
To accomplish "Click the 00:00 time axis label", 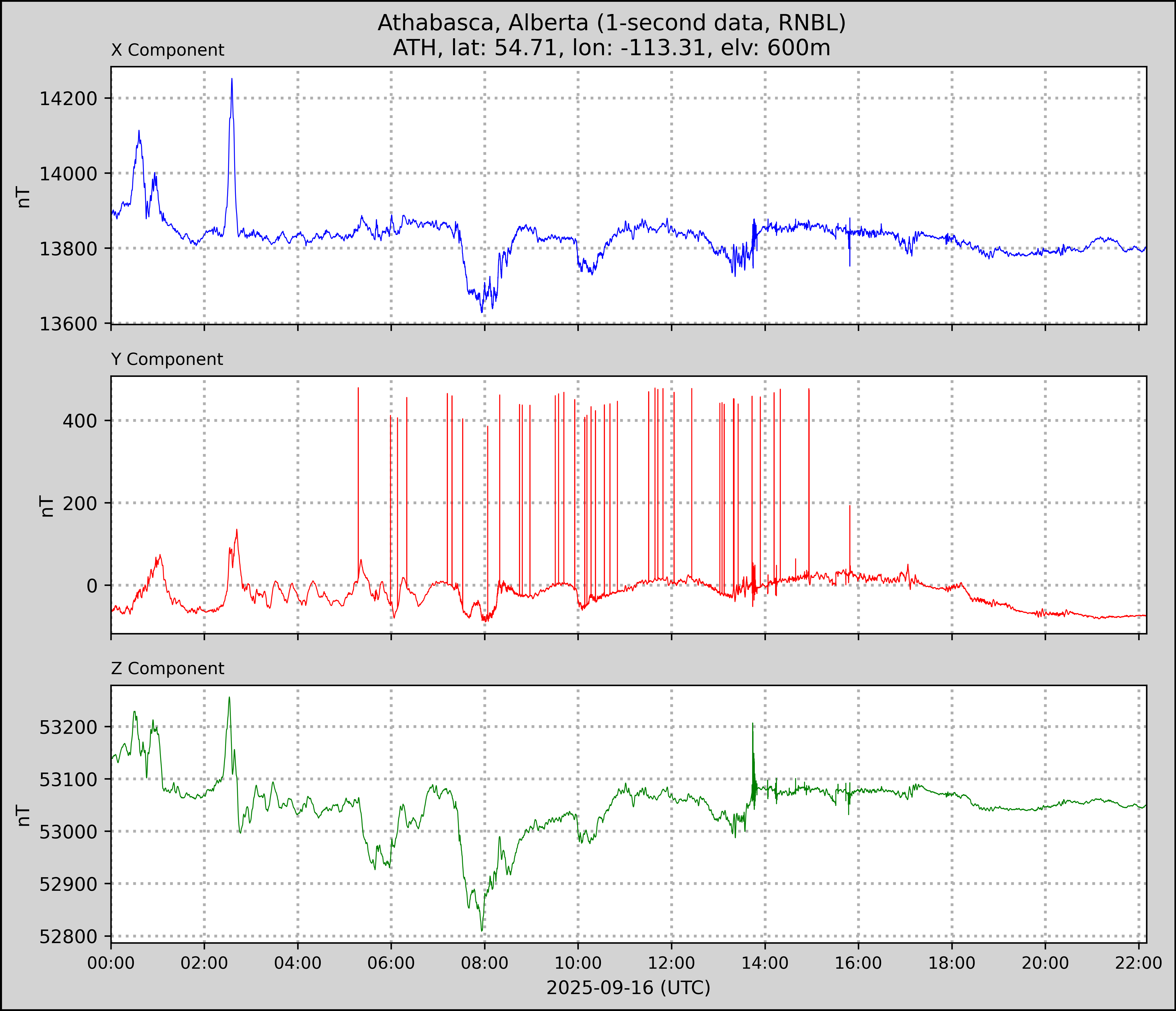I will pos(111,963).
